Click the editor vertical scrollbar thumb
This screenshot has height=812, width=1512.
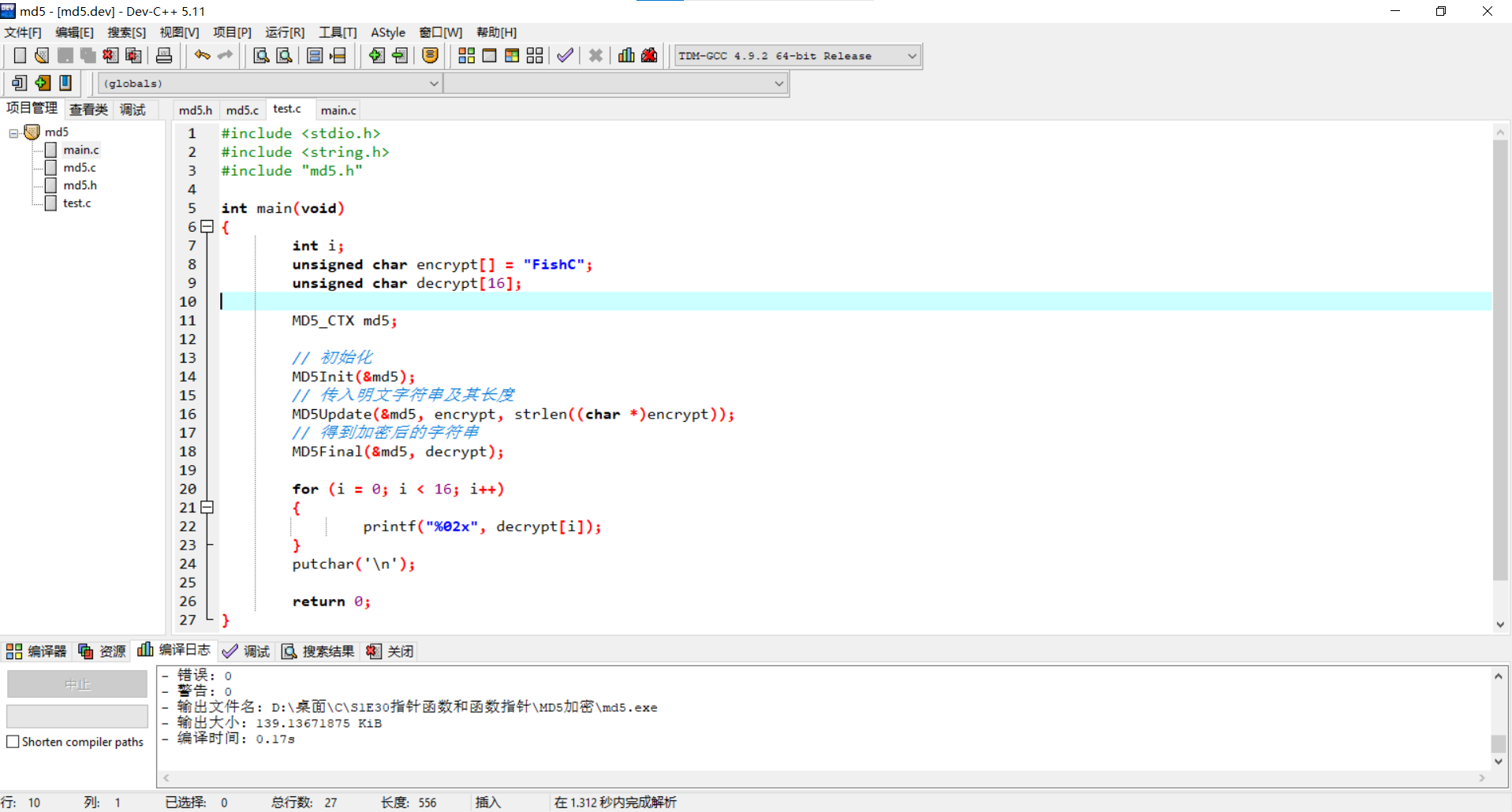coord(1500,360)
